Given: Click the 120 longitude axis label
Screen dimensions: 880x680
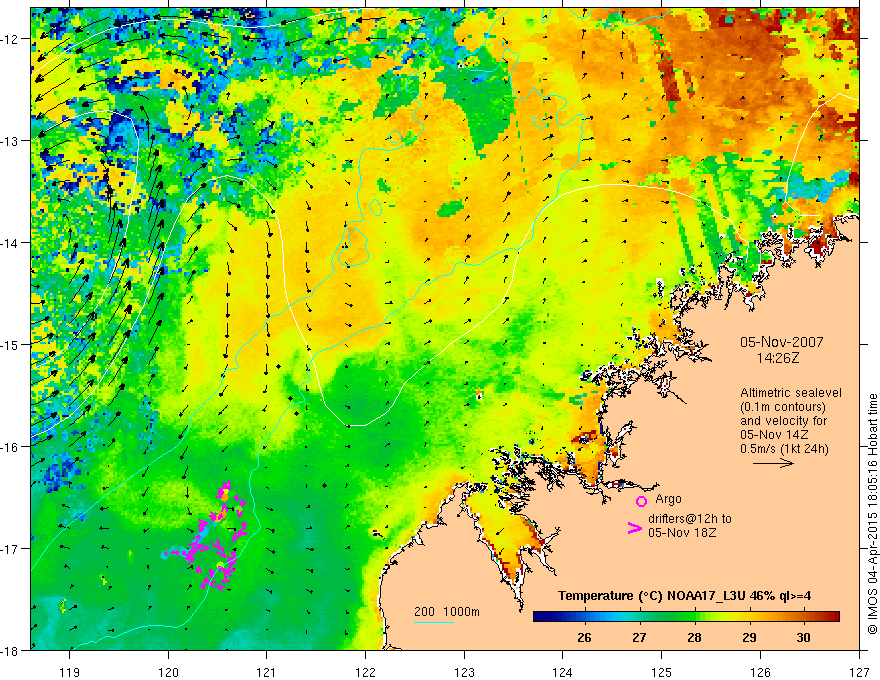Looking at the screenshot, I should coord(168,672).
